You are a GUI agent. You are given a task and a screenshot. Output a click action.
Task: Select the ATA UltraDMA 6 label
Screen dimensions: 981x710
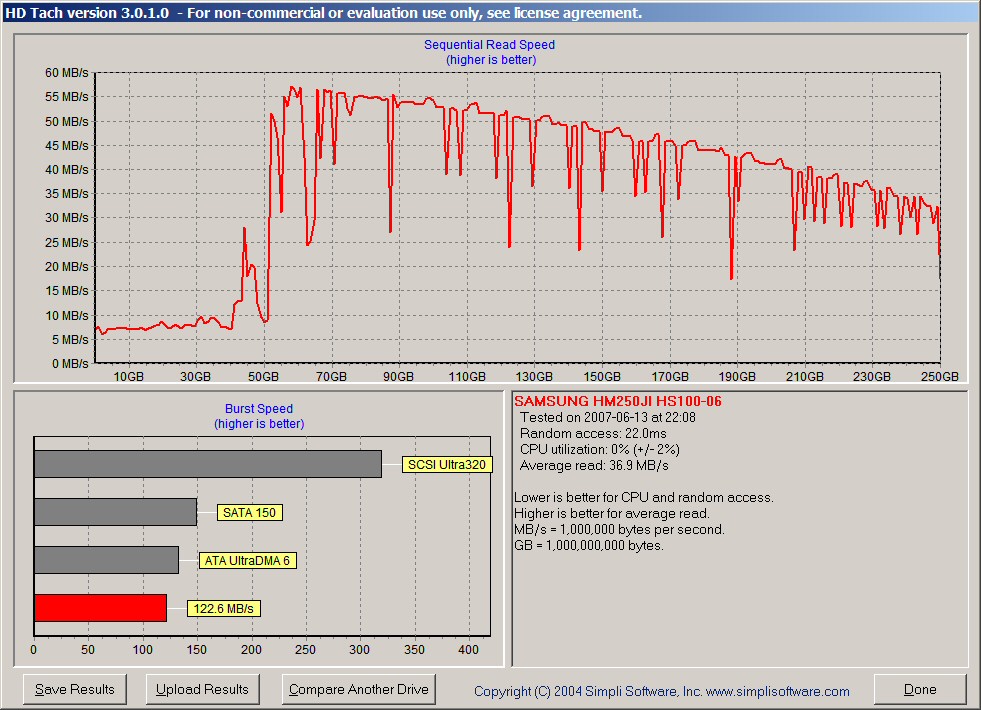[247, 560]
